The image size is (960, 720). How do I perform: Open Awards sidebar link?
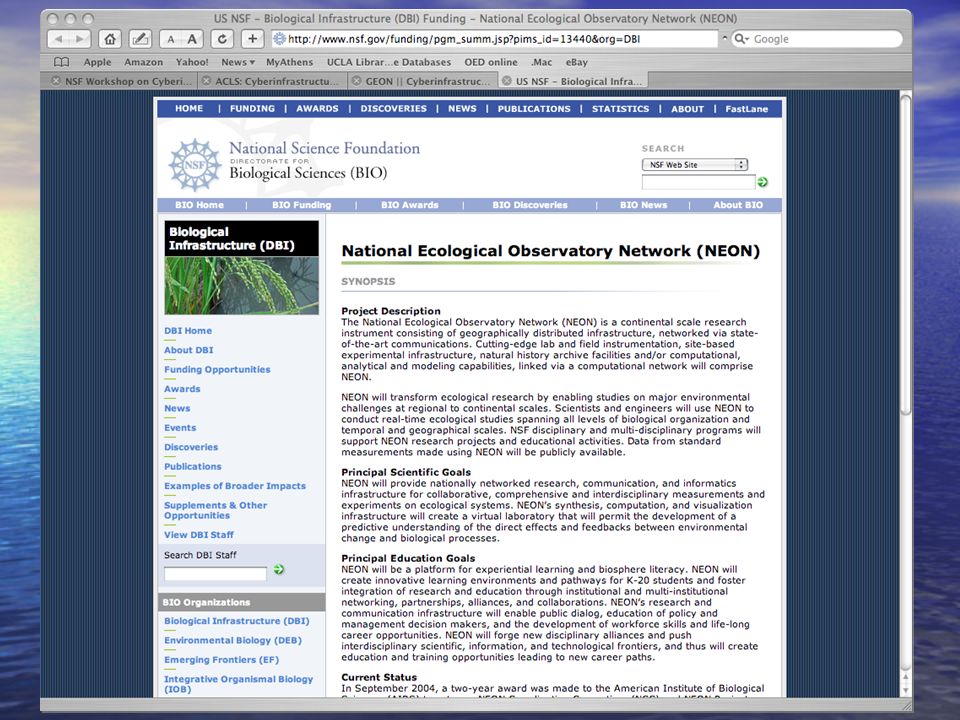(182, 389)
